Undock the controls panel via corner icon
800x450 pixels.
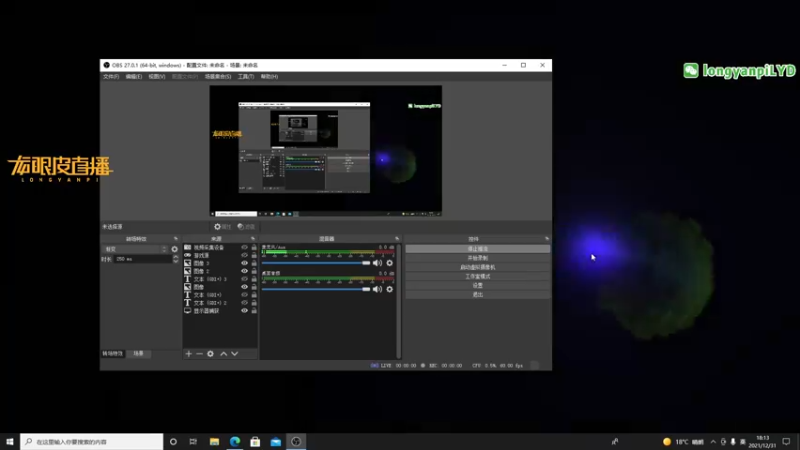point(547,239)
